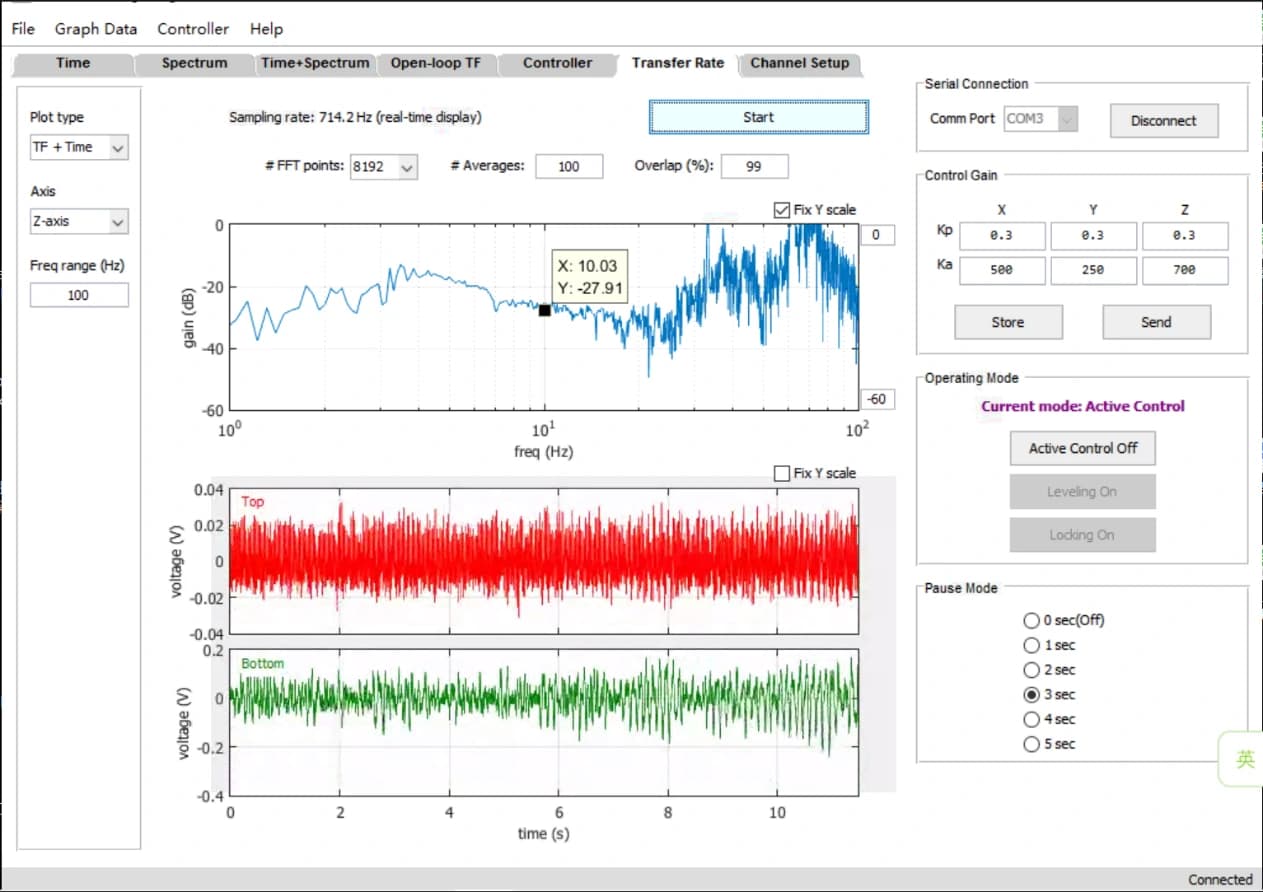Click the red Top legend label
This screenshot has width=1263, height=892.
253,502
